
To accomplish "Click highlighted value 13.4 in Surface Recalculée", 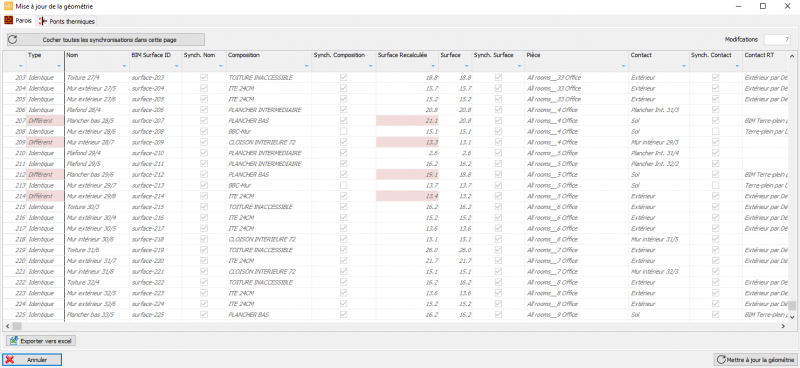I will tap(407, 195).
